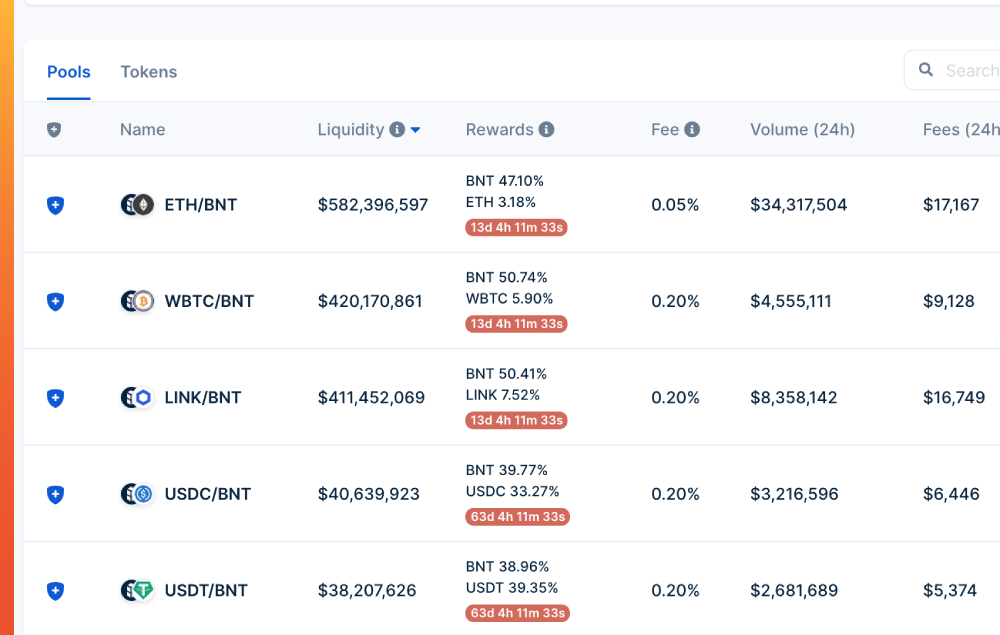Screen dimensions: 1000x635
Task: Select liquidity value $38,207,626
Action: (367, 590)
